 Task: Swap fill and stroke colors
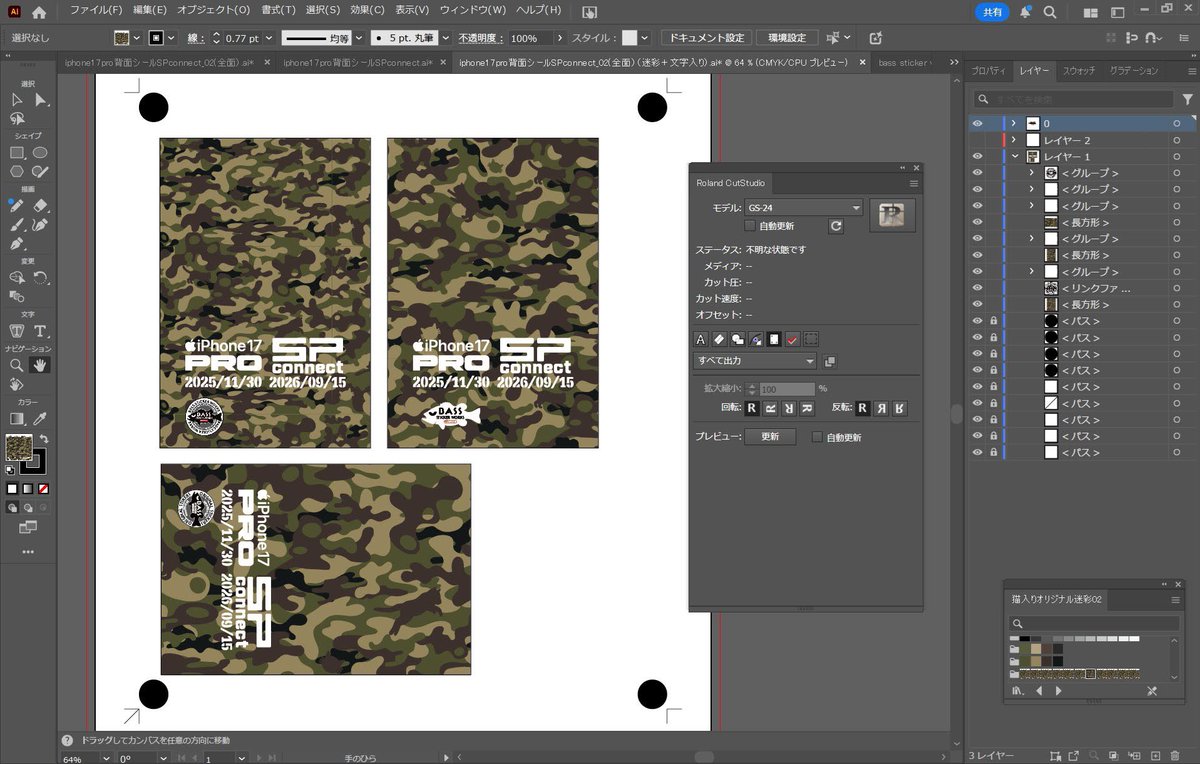[44, 439]
